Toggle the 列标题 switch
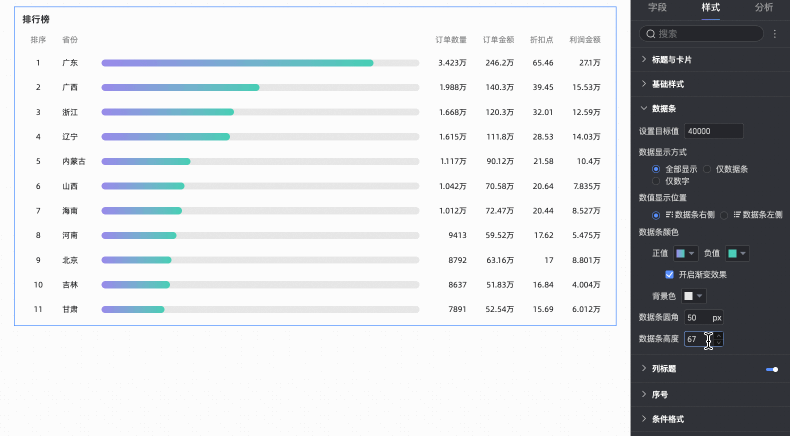 click(772, 369)
